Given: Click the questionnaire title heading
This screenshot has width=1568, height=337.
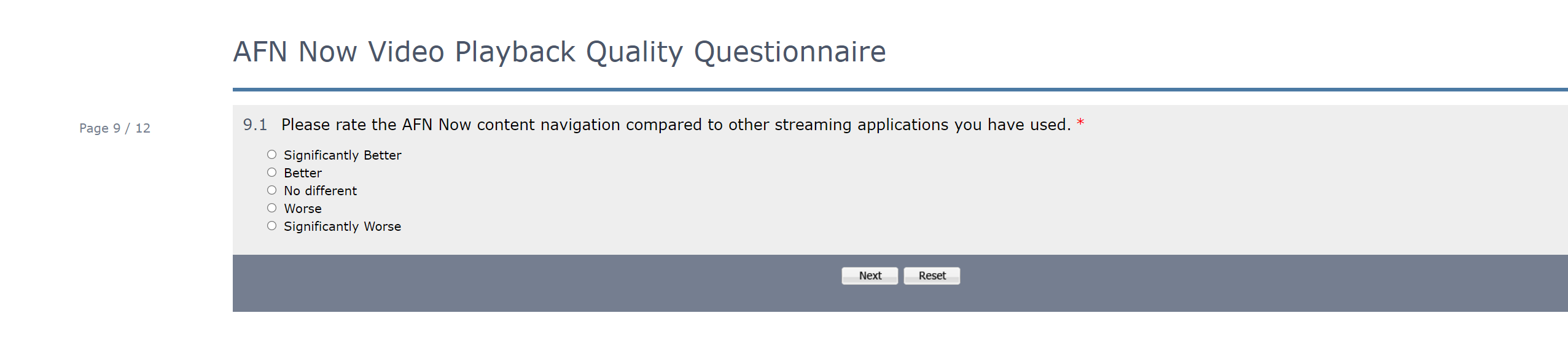Looking at the screenshot, I should [559, 52].
